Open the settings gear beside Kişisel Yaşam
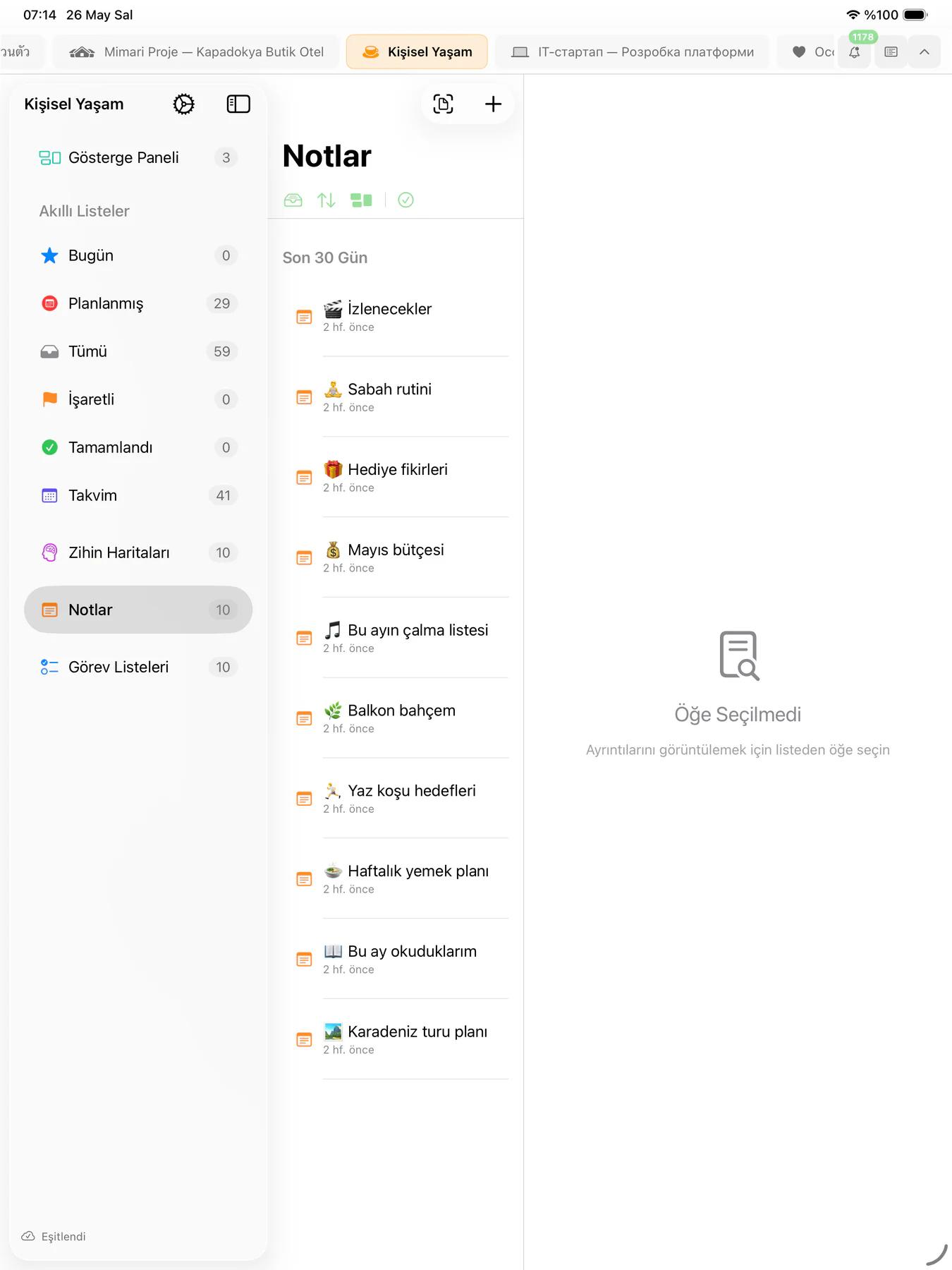Viewport: 952px width, 1270px height. point(183,104)
